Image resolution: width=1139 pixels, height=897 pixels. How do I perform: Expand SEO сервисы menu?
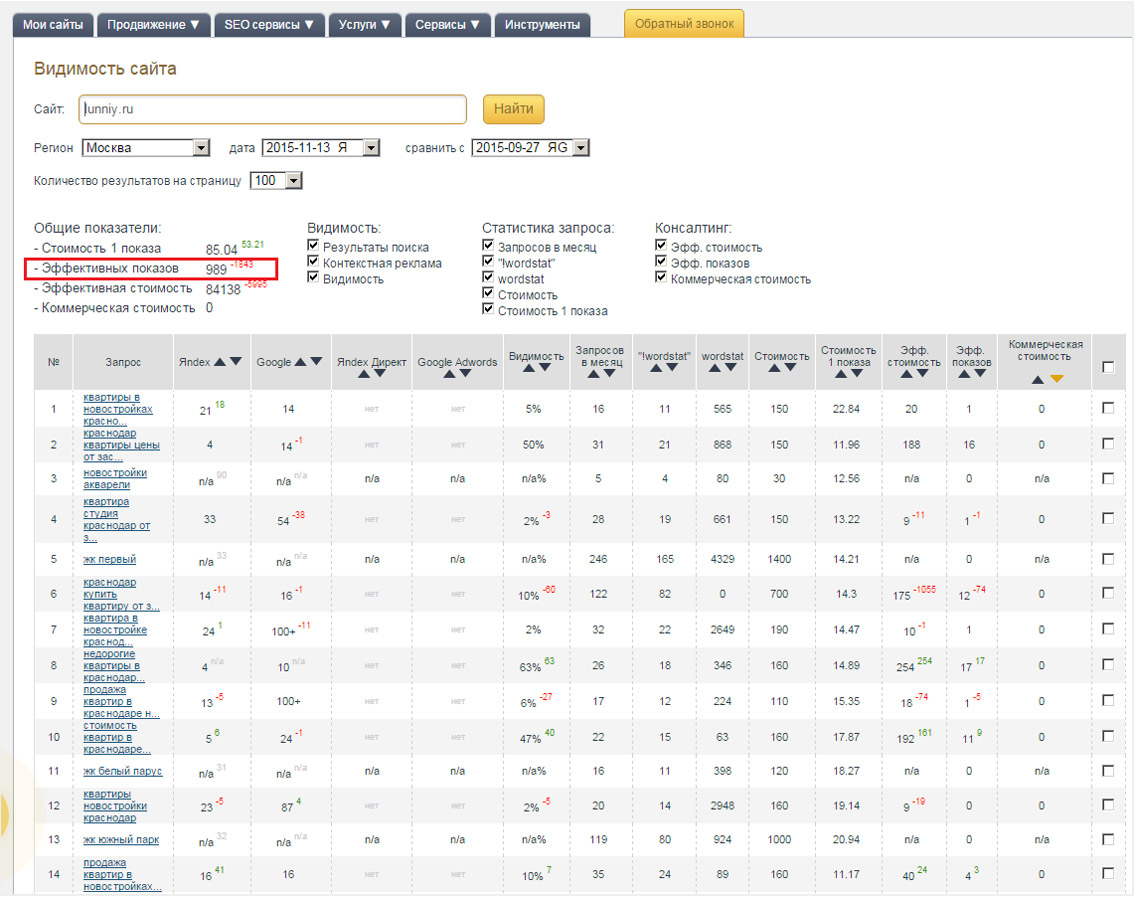pos(269,25)
